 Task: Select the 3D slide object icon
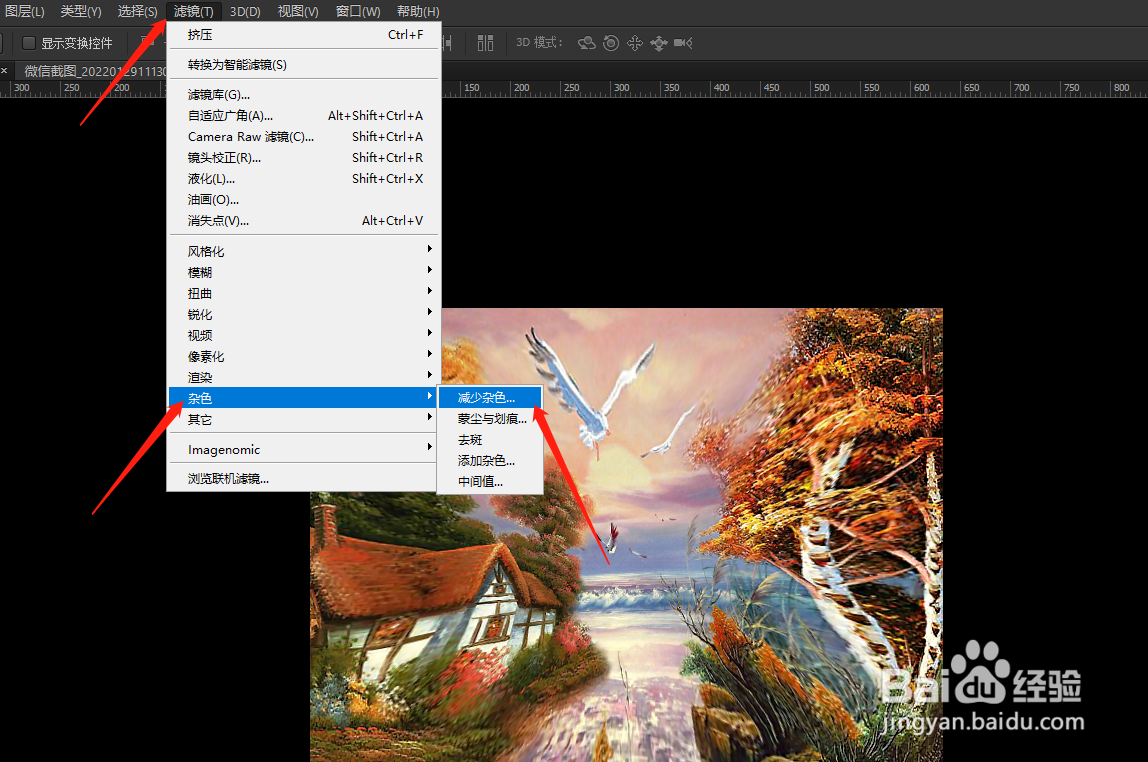pos(659,43)
